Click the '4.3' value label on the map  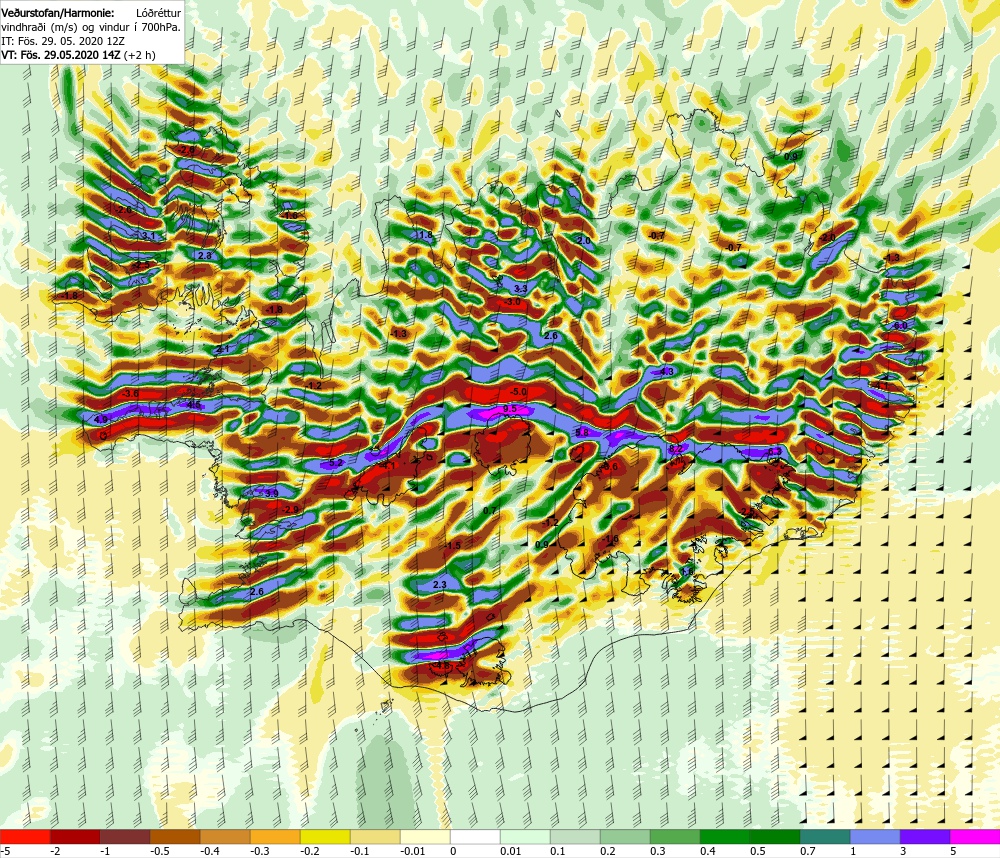pos(667,371)
